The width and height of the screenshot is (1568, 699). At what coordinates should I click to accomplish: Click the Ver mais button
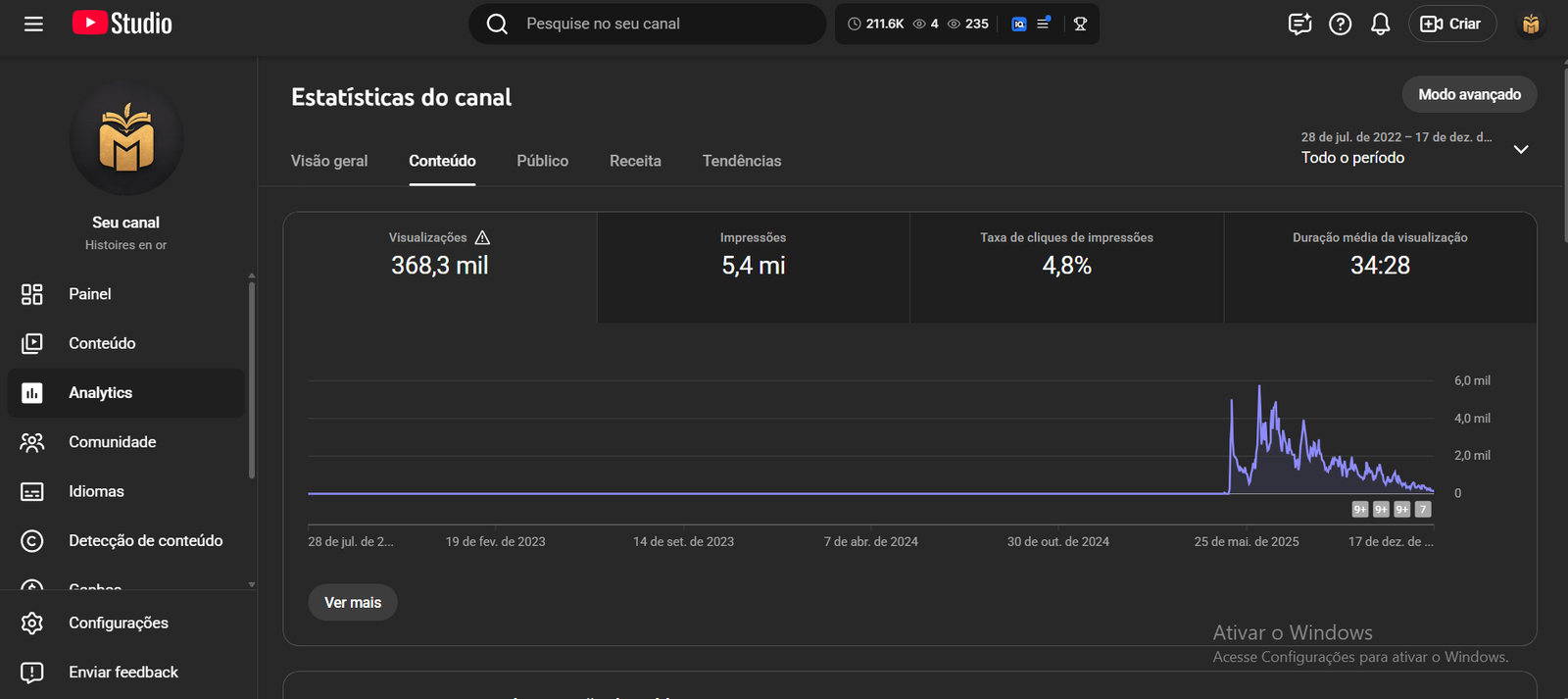353,602
